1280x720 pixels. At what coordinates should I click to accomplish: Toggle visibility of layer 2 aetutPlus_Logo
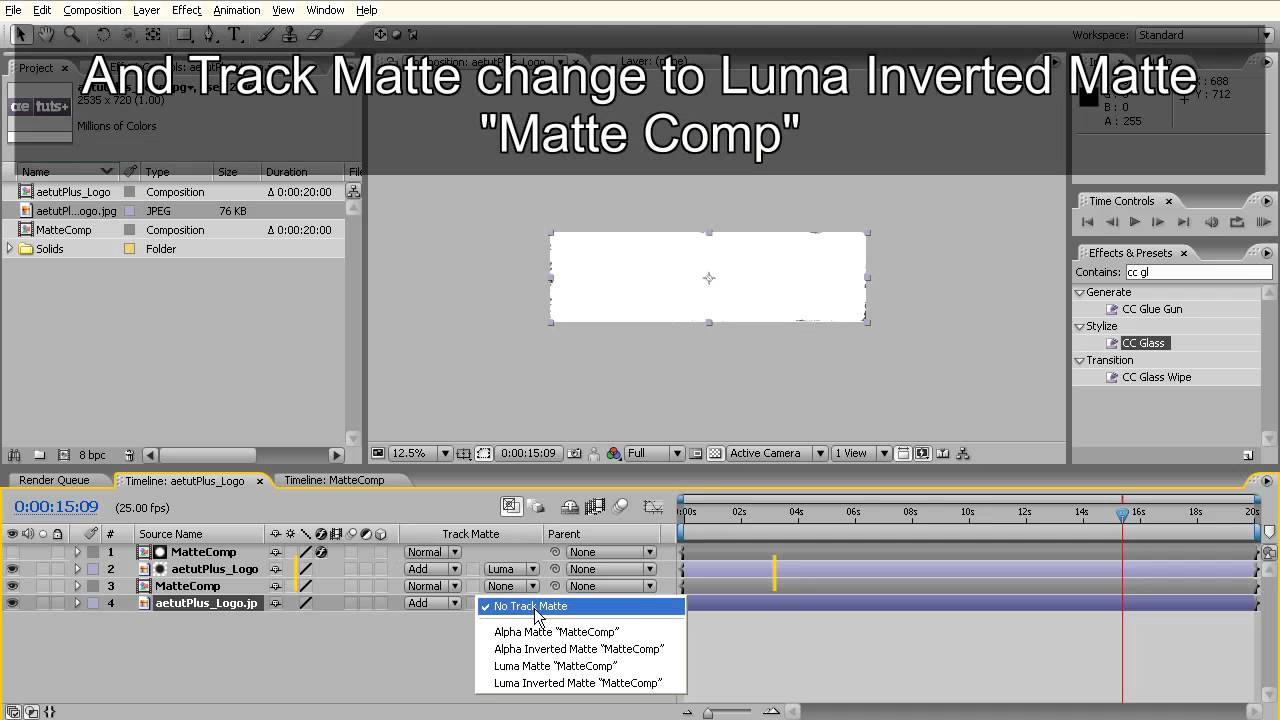click(x=12, y=569)
